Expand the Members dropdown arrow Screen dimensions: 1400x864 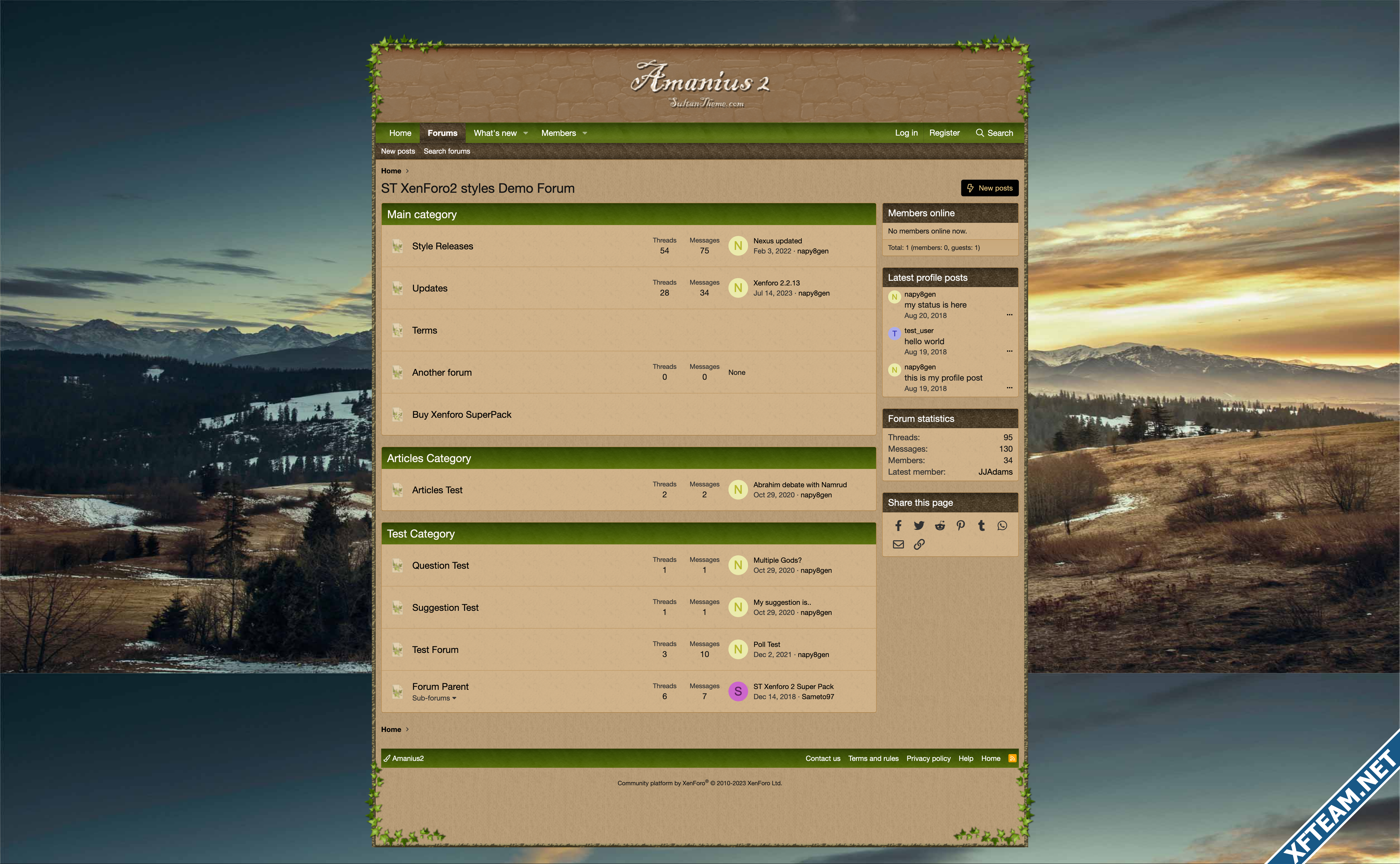click(585, 133)
